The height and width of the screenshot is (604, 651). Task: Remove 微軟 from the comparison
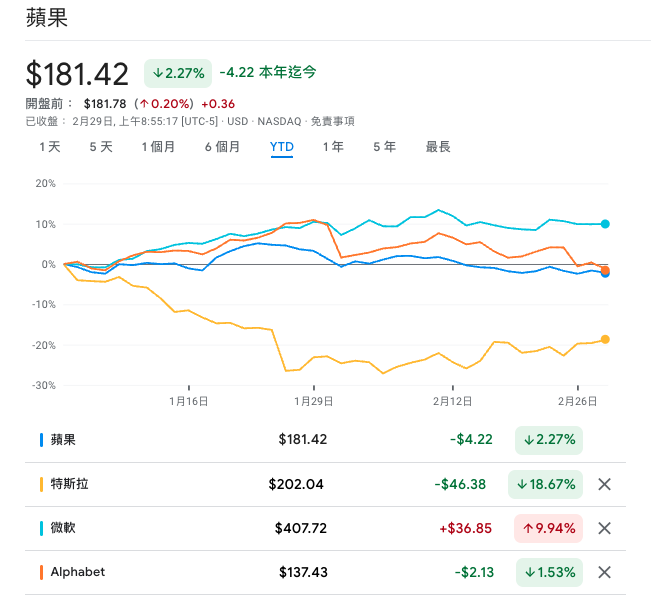(x=604, y=528)
